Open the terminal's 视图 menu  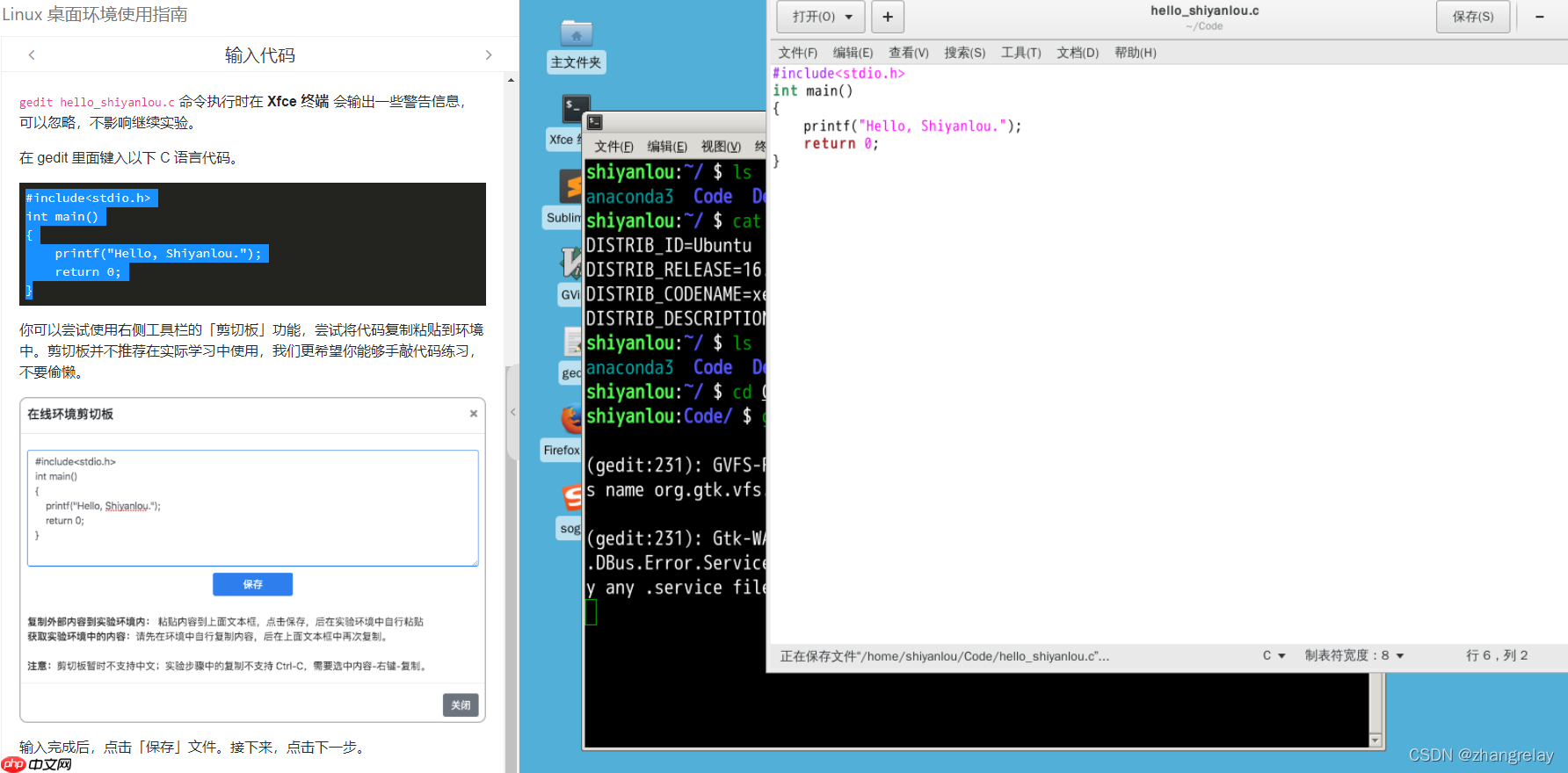720,147
